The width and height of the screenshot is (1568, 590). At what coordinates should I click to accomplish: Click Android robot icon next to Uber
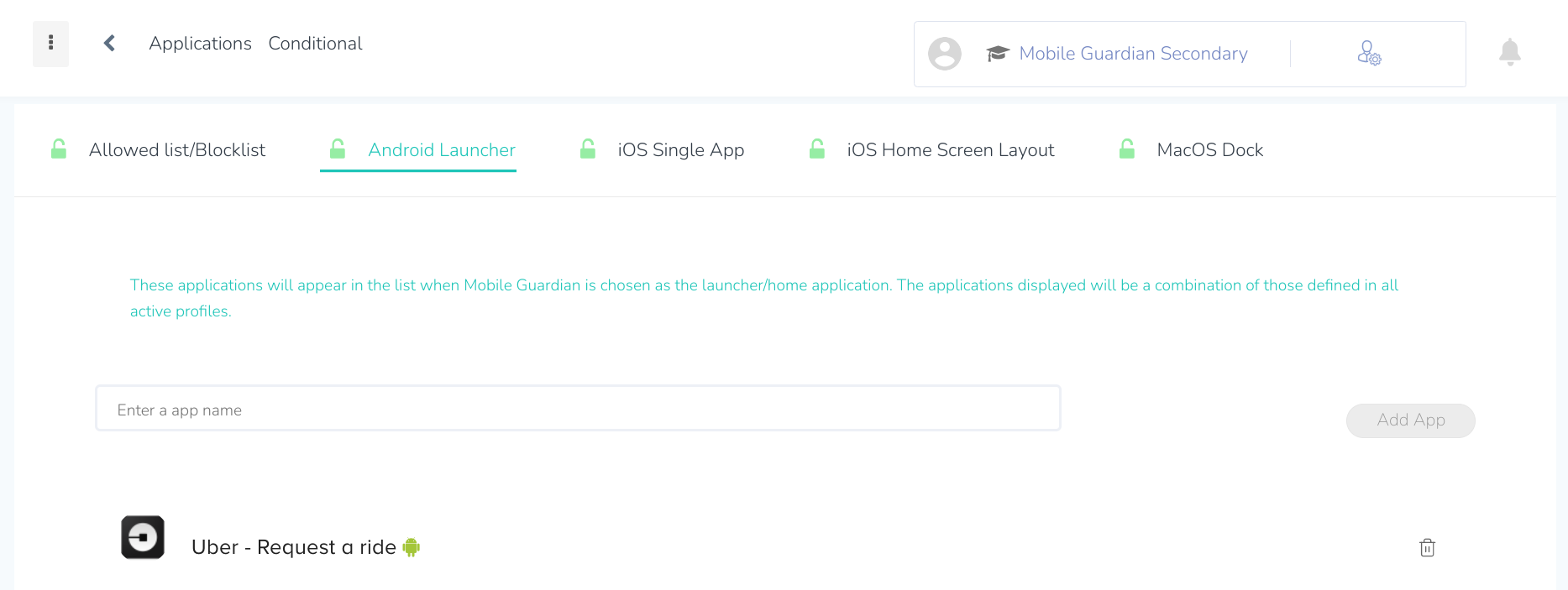411,547
